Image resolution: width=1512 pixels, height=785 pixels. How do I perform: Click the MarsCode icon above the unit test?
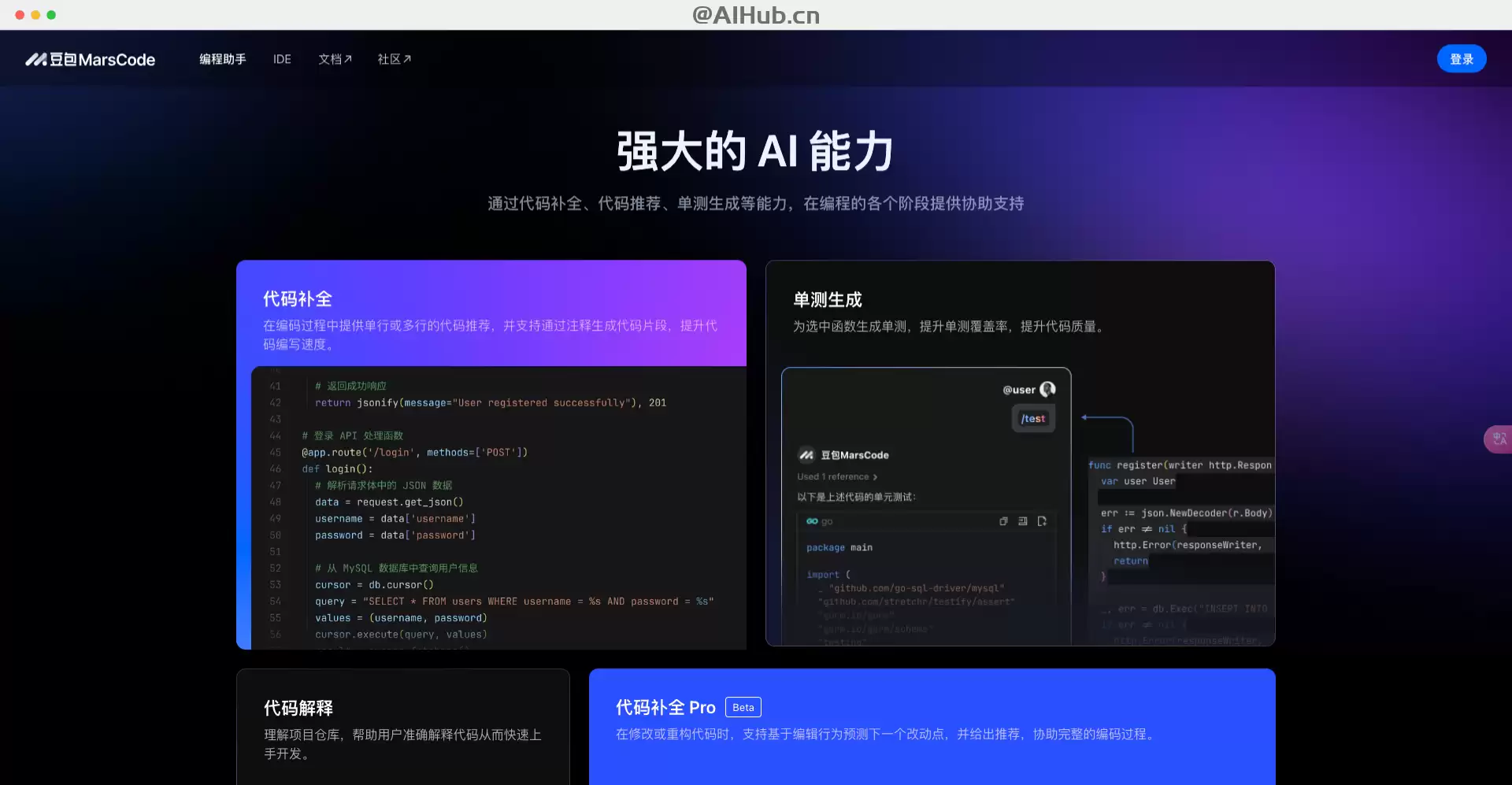coord(807,454)
